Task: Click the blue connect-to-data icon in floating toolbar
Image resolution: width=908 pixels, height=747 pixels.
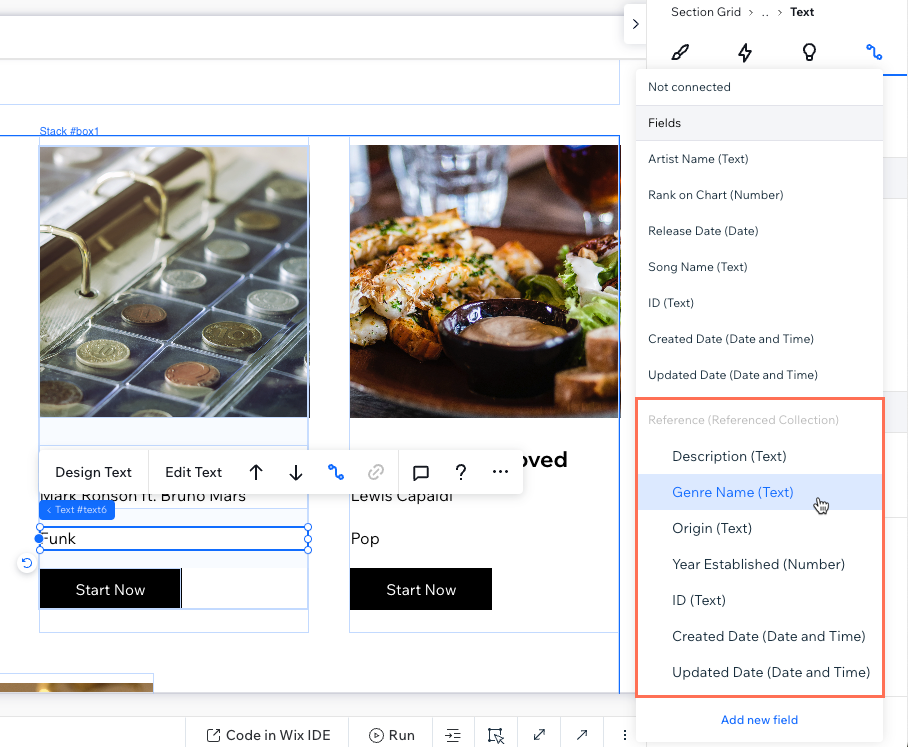Action: (x=336, y=472)
